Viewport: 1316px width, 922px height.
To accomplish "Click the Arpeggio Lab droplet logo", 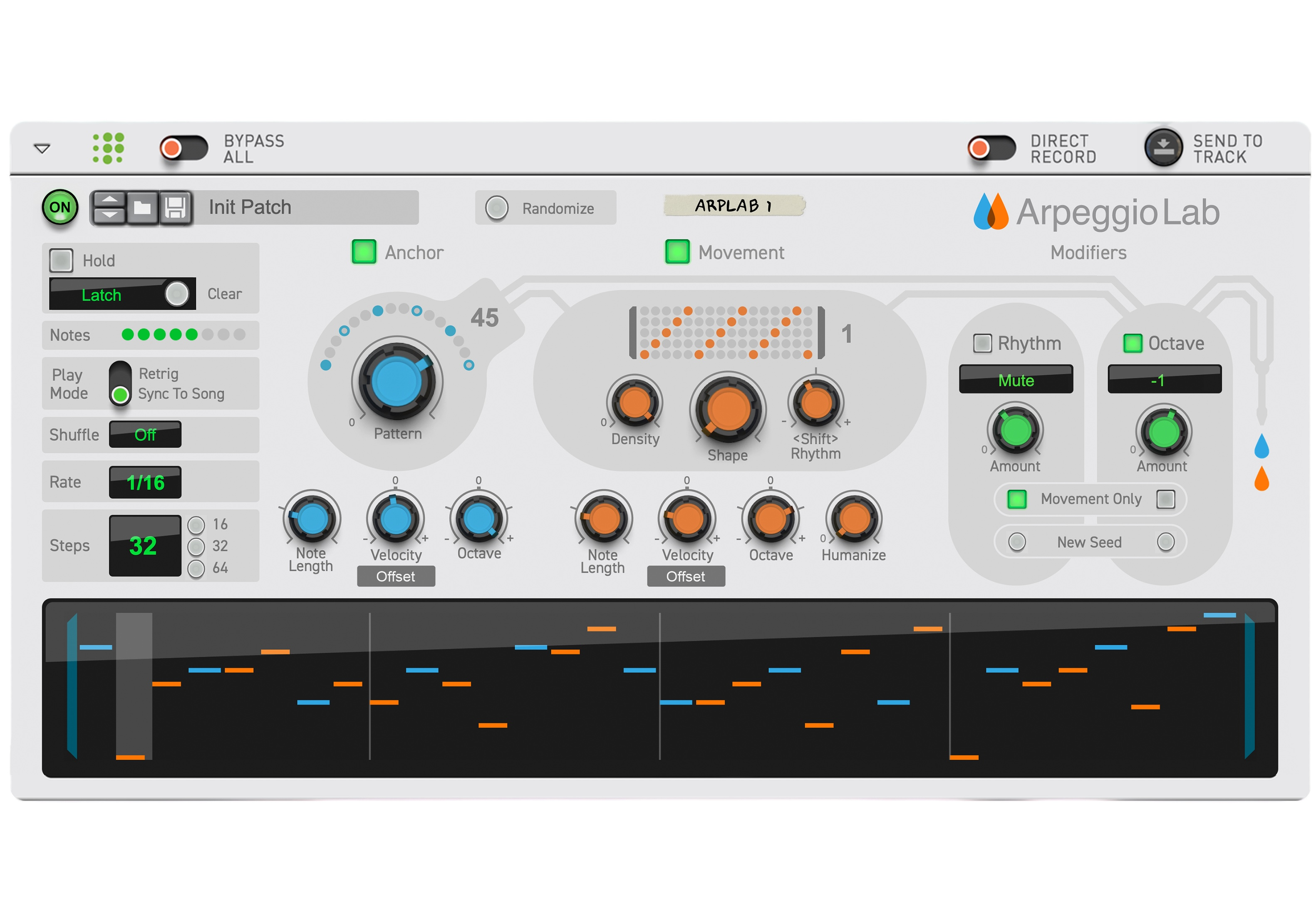I will [x=991, y=211].
